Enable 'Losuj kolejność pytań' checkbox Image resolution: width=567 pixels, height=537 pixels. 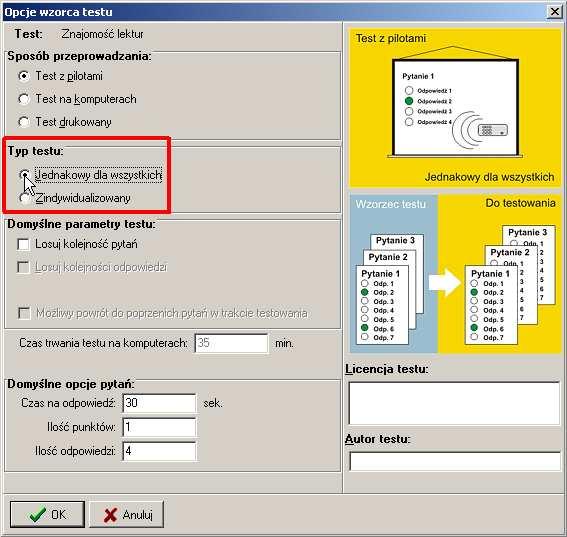pos(24,244)
